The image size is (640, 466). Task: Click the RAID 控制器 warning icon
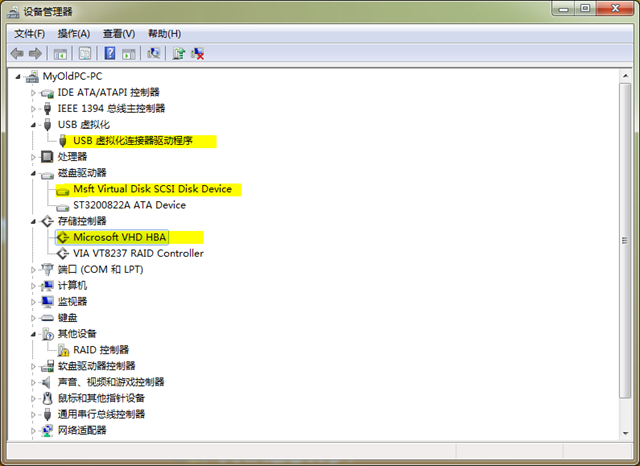[63, 350]
